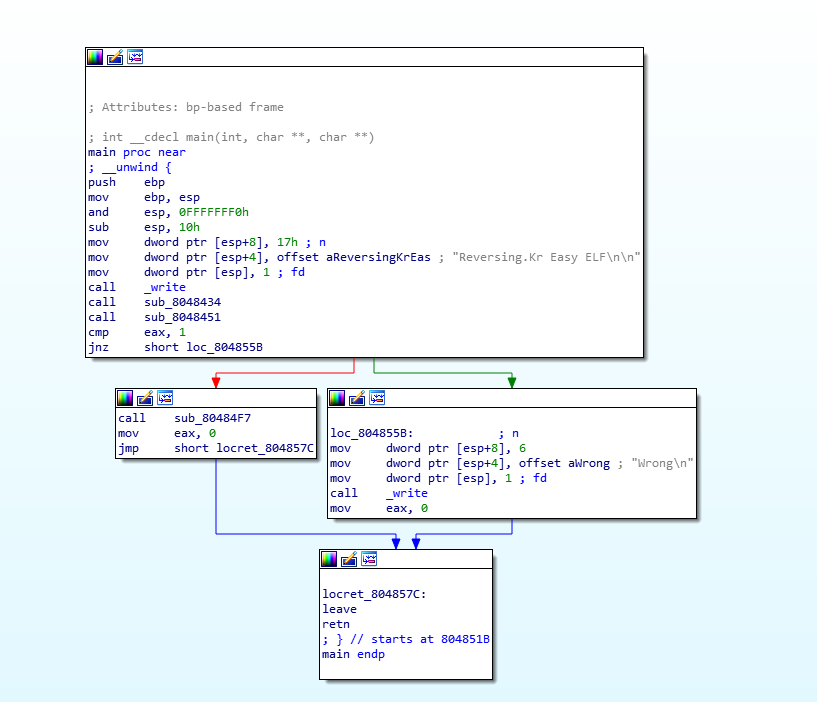Image resolution: width=817 pixels, height=702 pixels.
Task: Click the group icon in sub_80484F7 block
Action: point(165,398)
